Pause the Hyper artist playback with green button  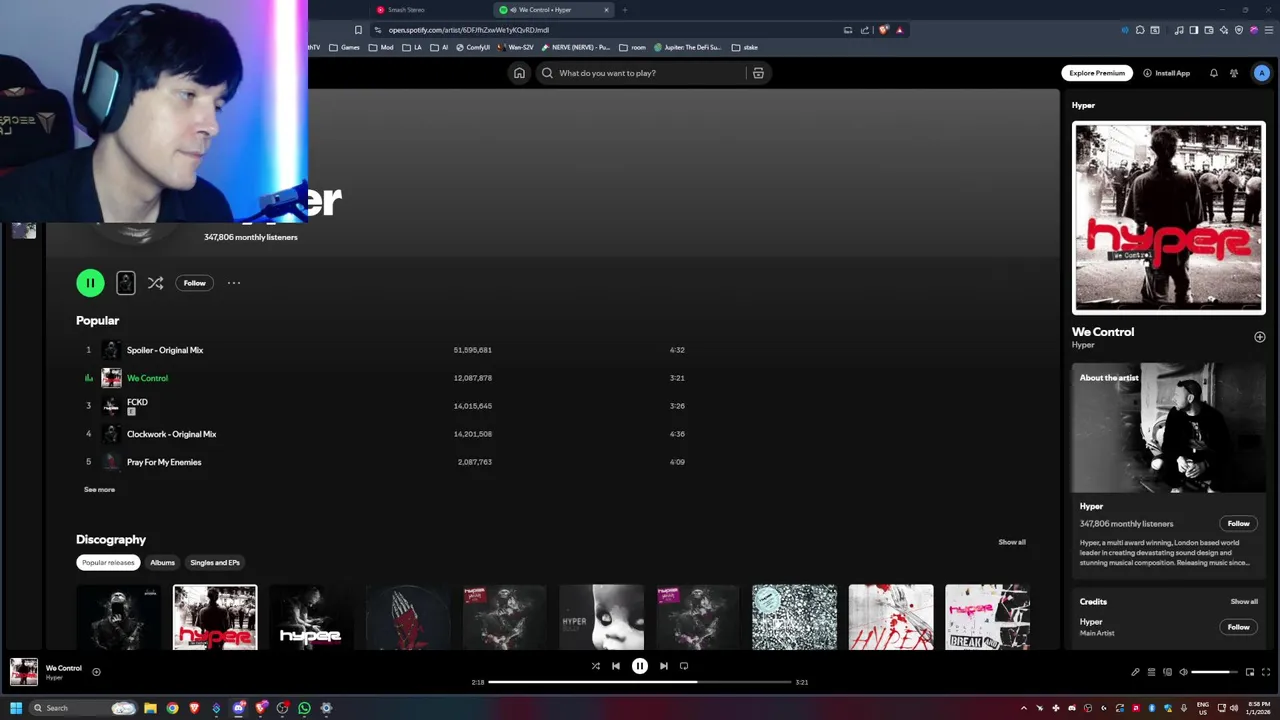pos(90,283)
